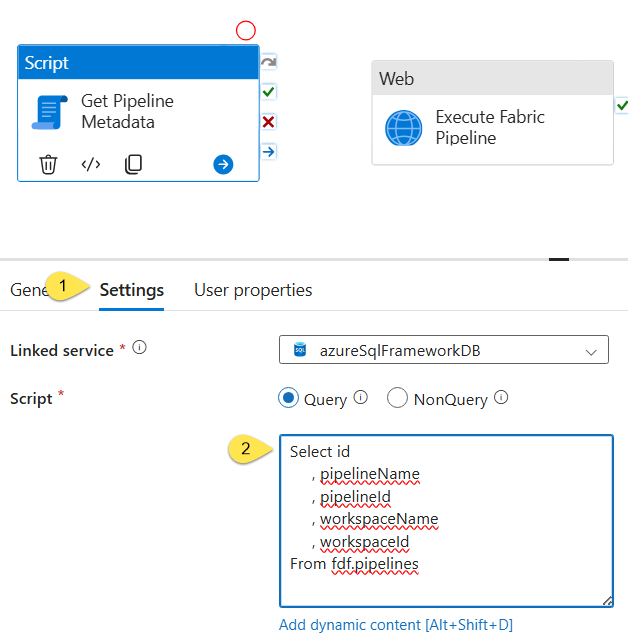The image size is (628, 642).
Task: Click the red breakpoint circle above Script
Action: tap(246, 31)
